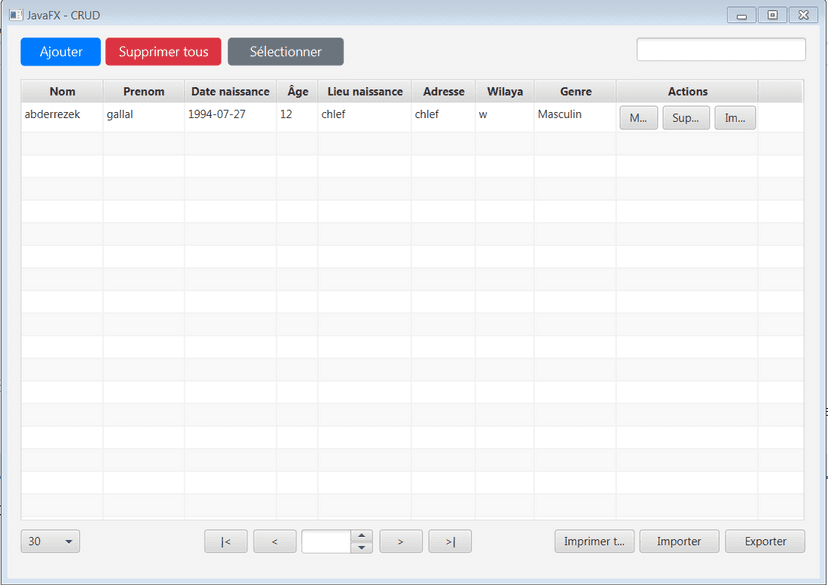Click the Importer button
This screenshot has width=828, height=585.
point(679,541)
